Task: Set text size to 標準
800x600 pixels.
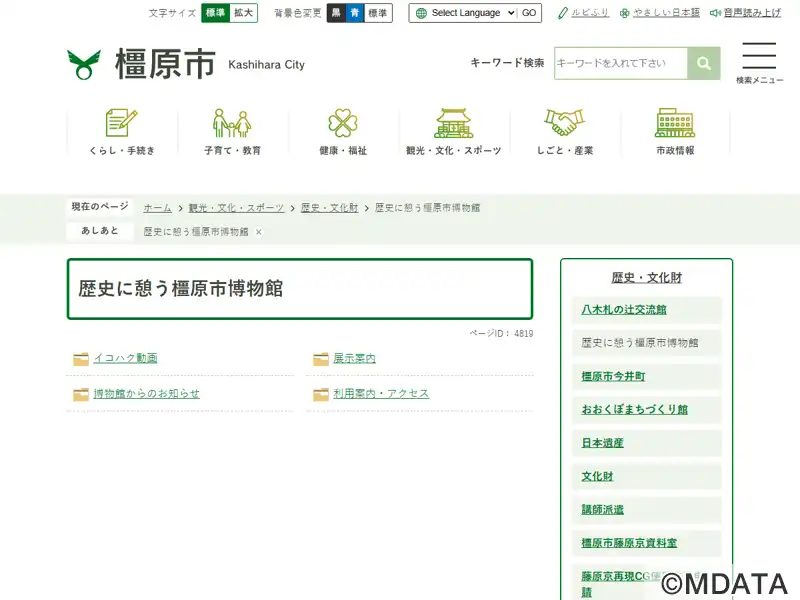Action: (215, 13)
